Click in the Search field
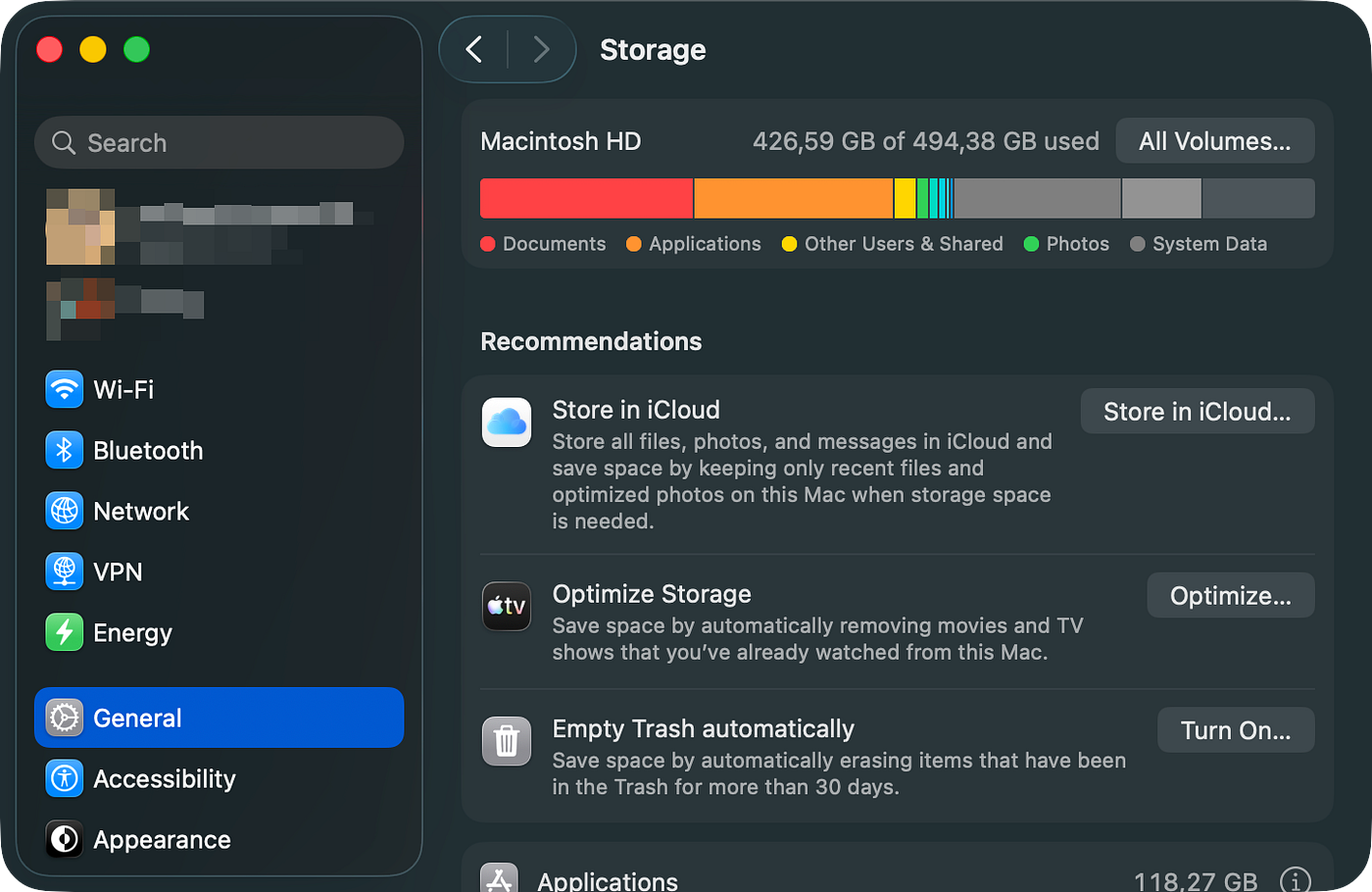This screenshot has height=892, width=1372. (x=220, y=143)
